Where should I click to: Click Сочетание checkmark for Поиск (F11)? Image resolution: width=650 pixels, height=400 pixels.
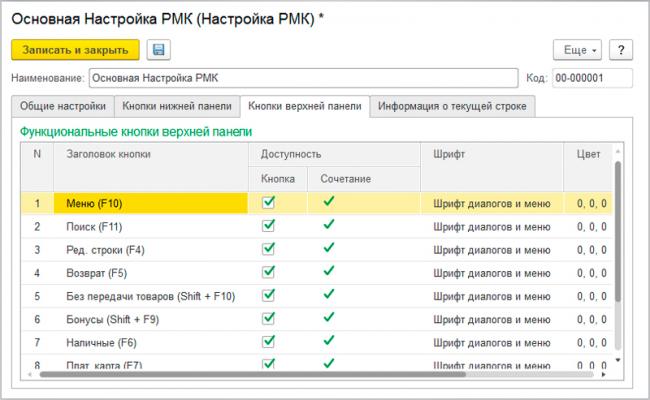coord(329,225)
